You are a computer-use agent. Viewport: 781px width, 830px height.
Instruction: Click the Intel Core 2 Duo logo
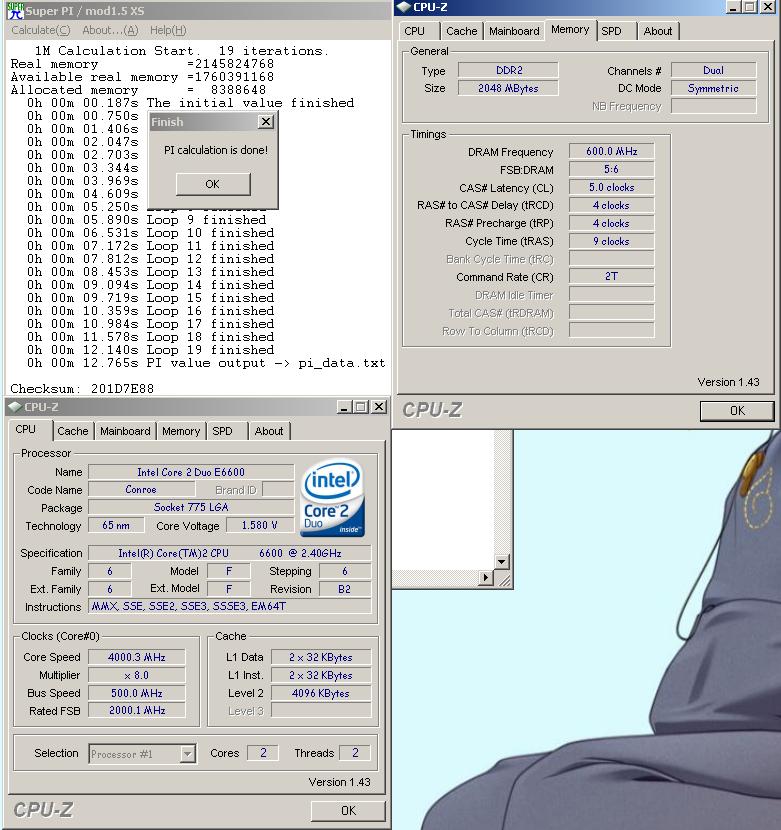(333, 498)
